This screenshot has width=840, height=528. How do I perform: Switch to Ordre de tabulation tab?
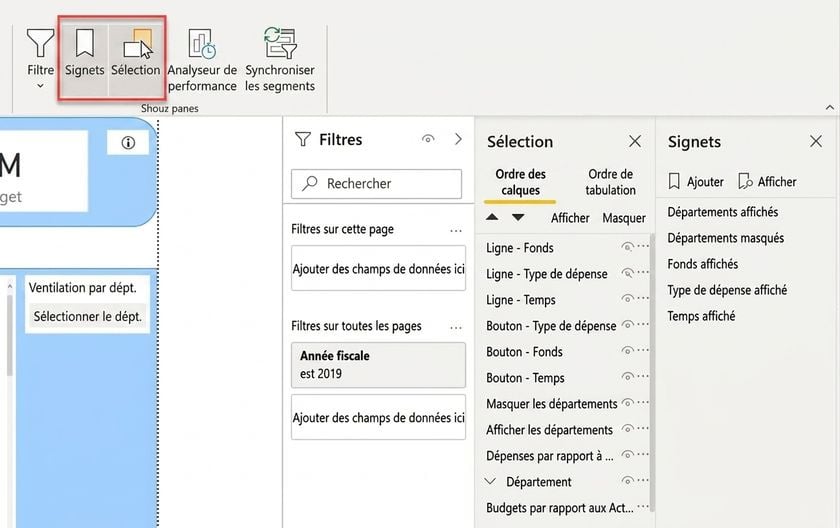point(610,182)
